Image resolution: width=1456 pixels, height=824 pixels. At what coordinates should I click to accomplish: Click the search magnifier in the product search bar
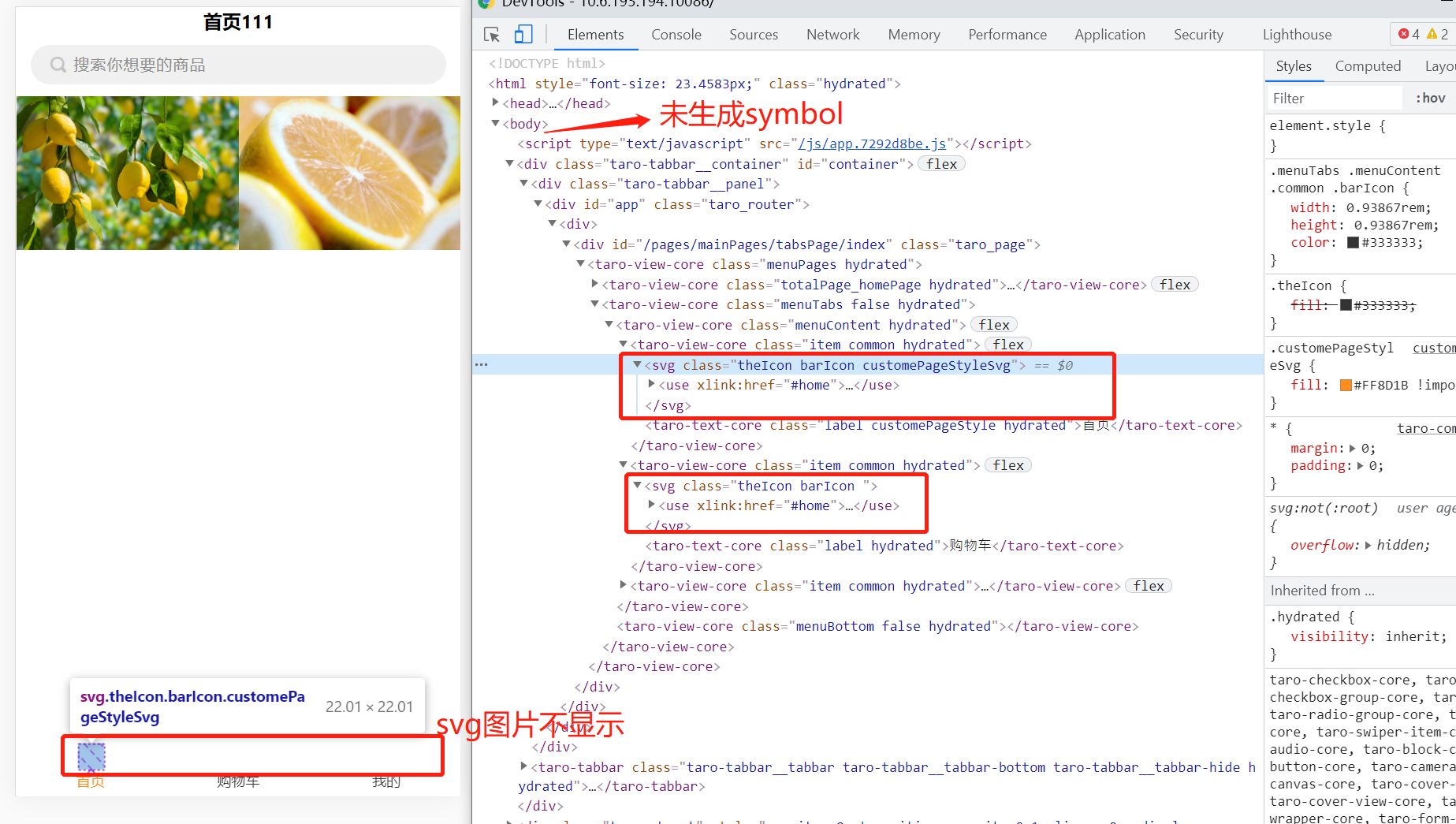point(58,64)
